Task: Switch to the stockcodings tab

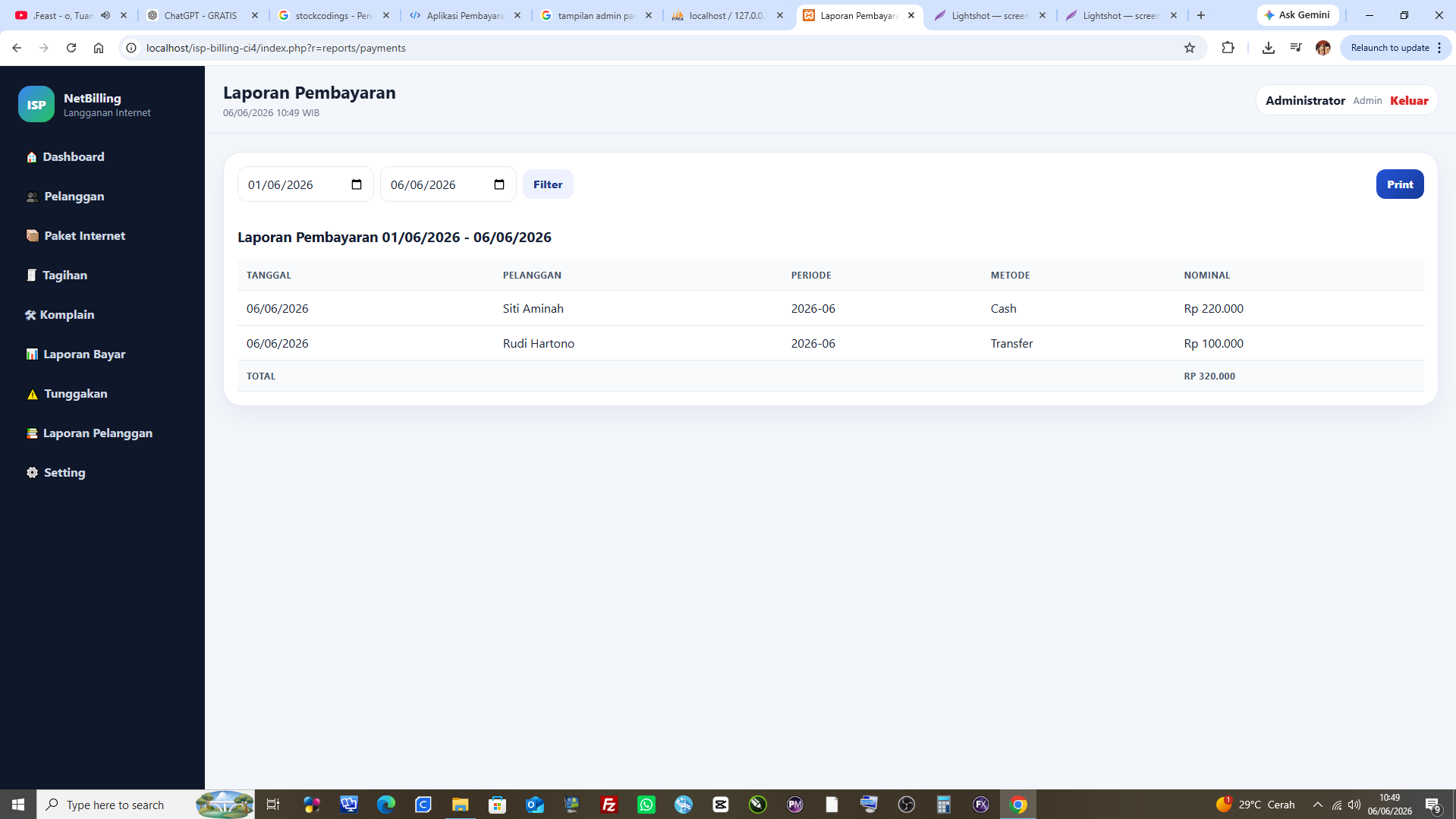Action: (x=333, y=15)
